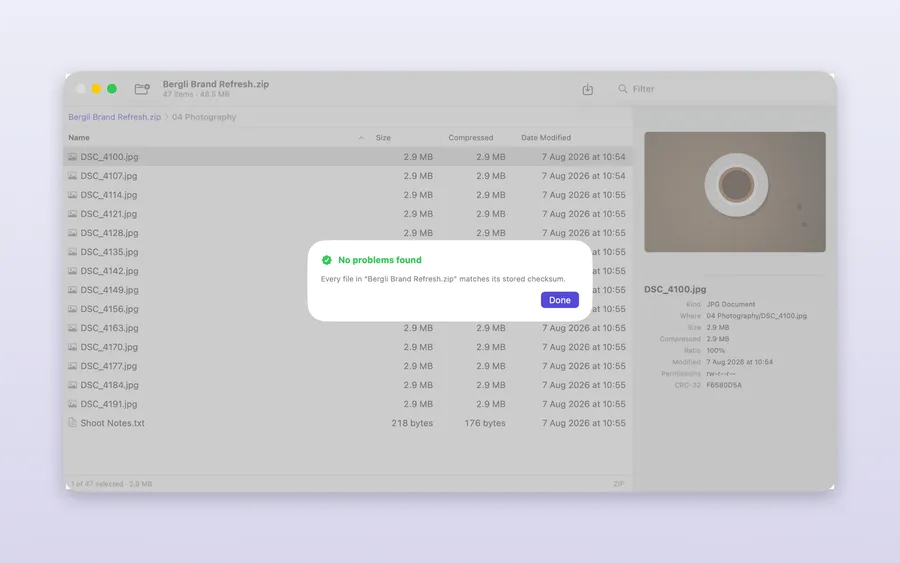
Task: Click the No problems found heading
Action: coord(379,260)
